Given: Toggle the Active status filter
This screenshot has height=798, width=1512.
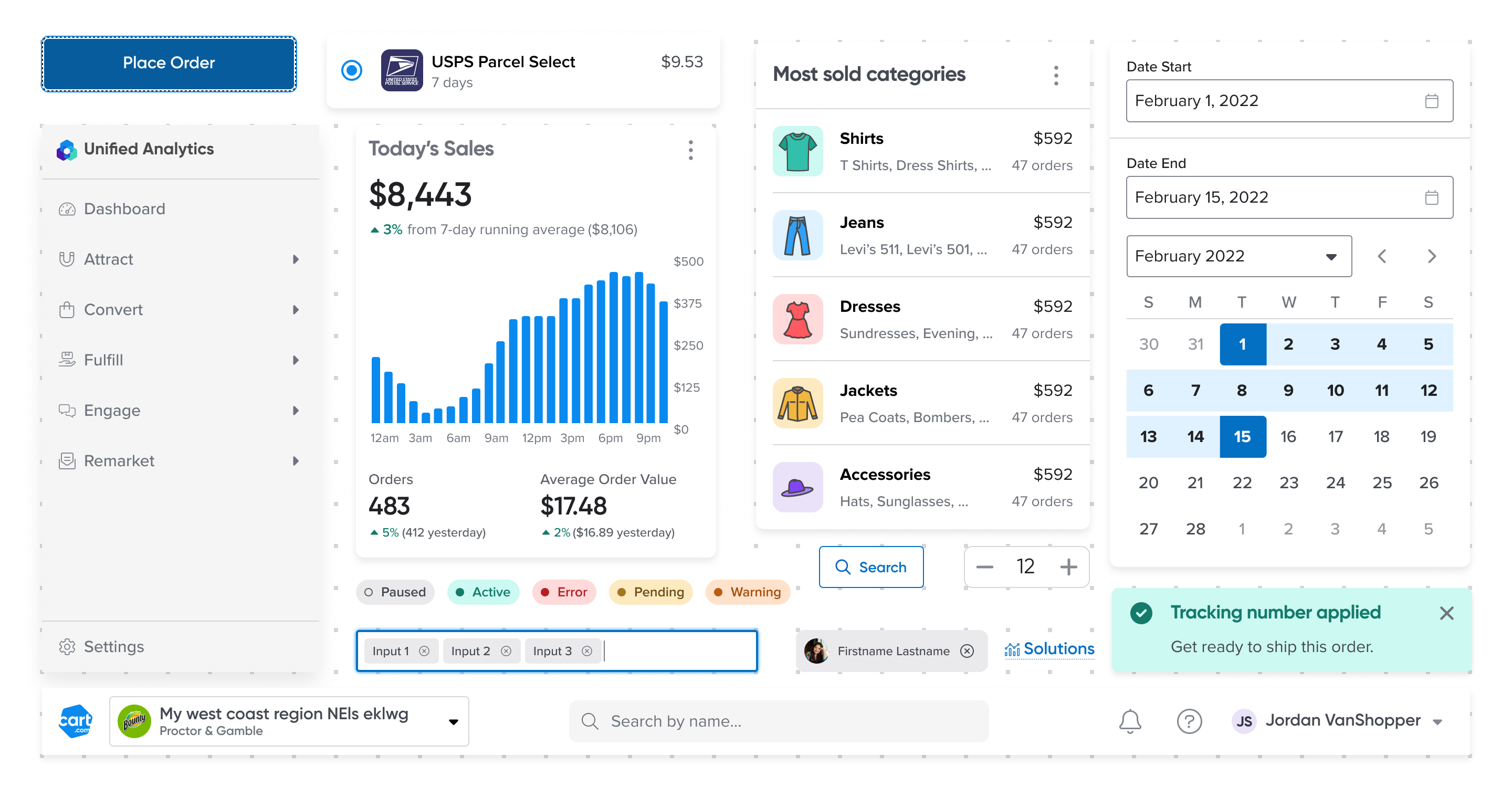Looking at the screenshot, I should coord(483,592).
